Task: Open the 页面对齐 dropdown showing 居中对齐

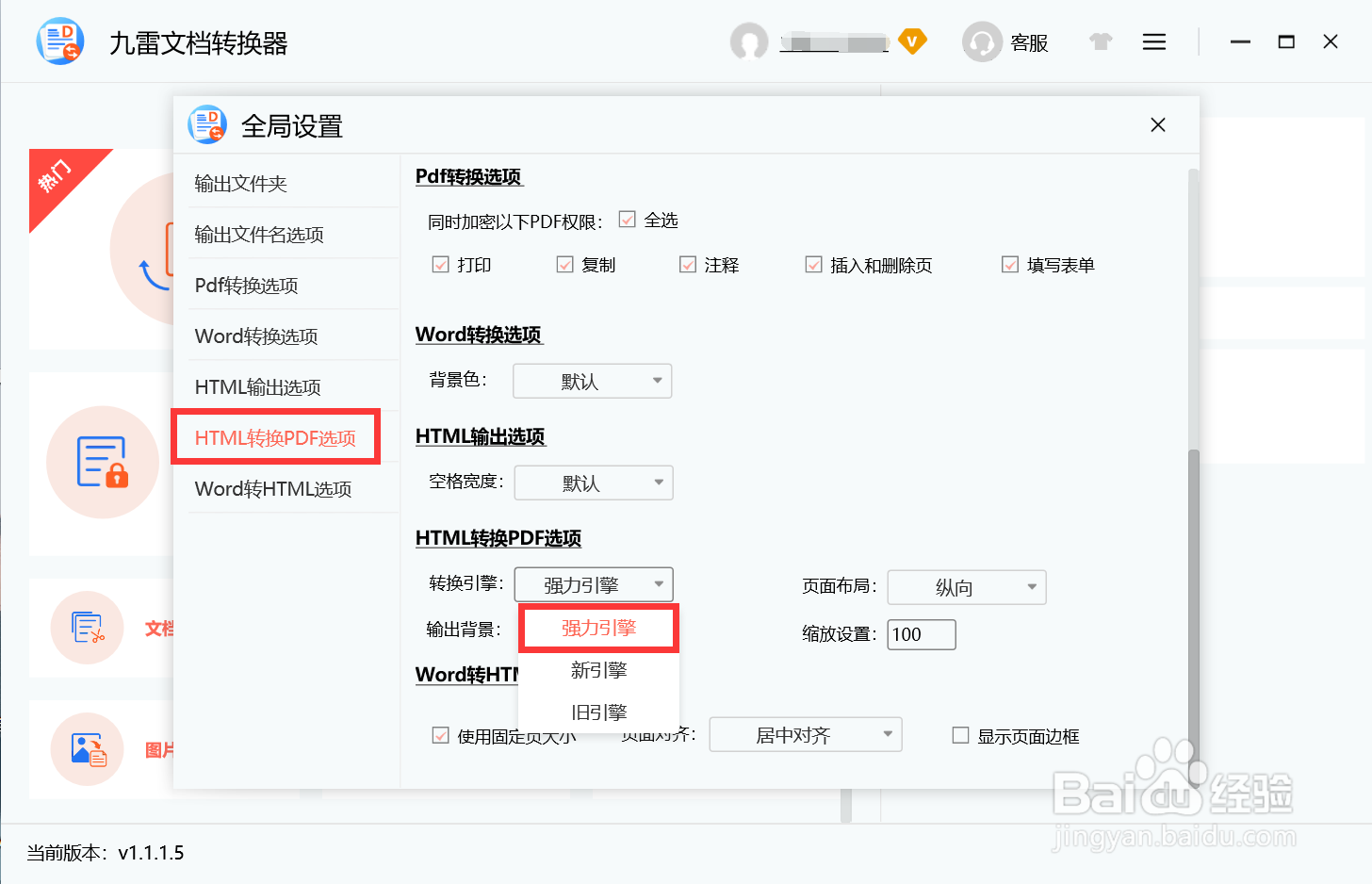Action: (805, 734)
